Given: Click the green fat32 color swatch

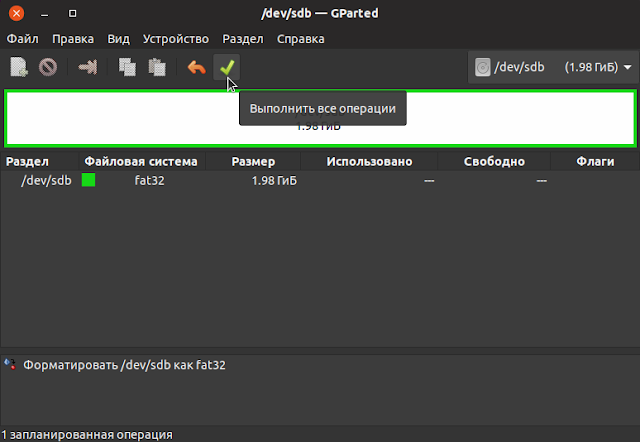Looking at the screenshot, I should pos(89,180).
